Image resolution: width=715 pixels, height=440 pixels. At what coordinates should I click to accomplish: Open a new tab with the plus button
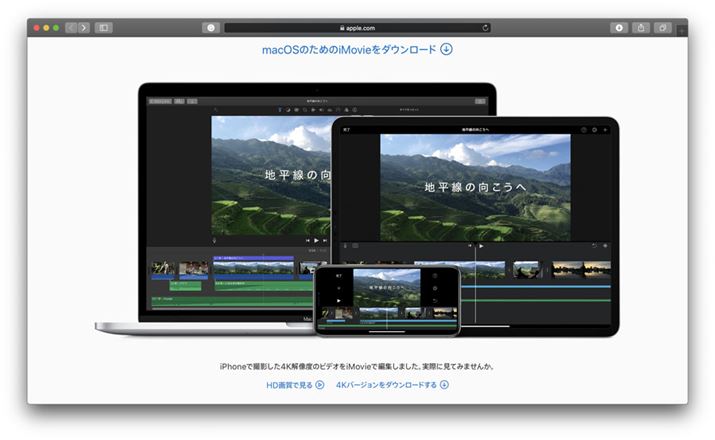tap(681, 31)
